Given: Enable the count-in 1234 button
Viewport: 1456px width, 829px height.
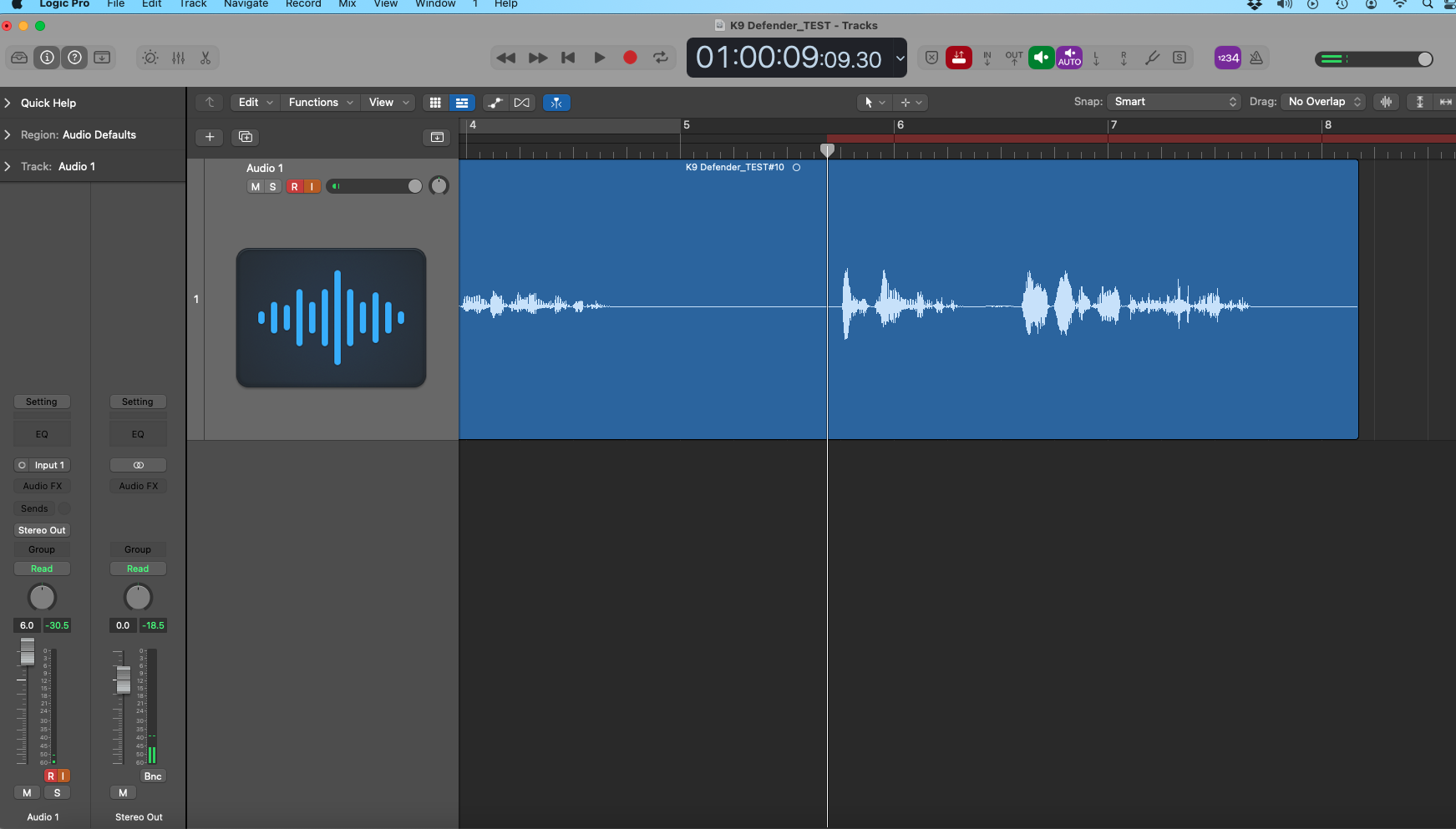Looking at the screenshot, I should coord(1227,58).
